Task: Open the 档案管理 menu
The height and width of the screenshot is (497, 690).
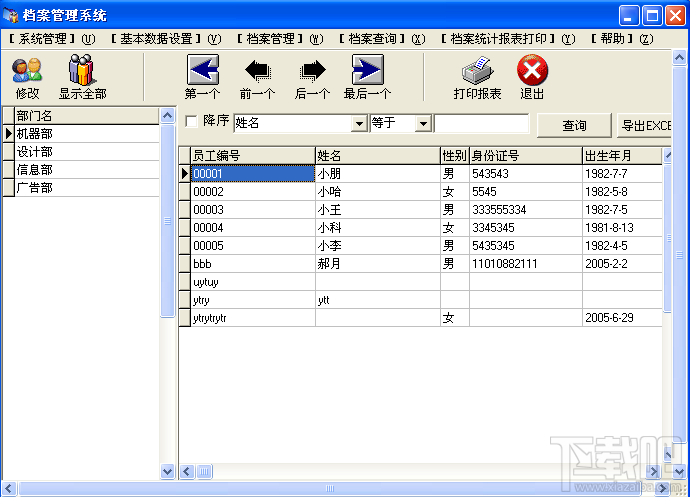Action: 280,39
